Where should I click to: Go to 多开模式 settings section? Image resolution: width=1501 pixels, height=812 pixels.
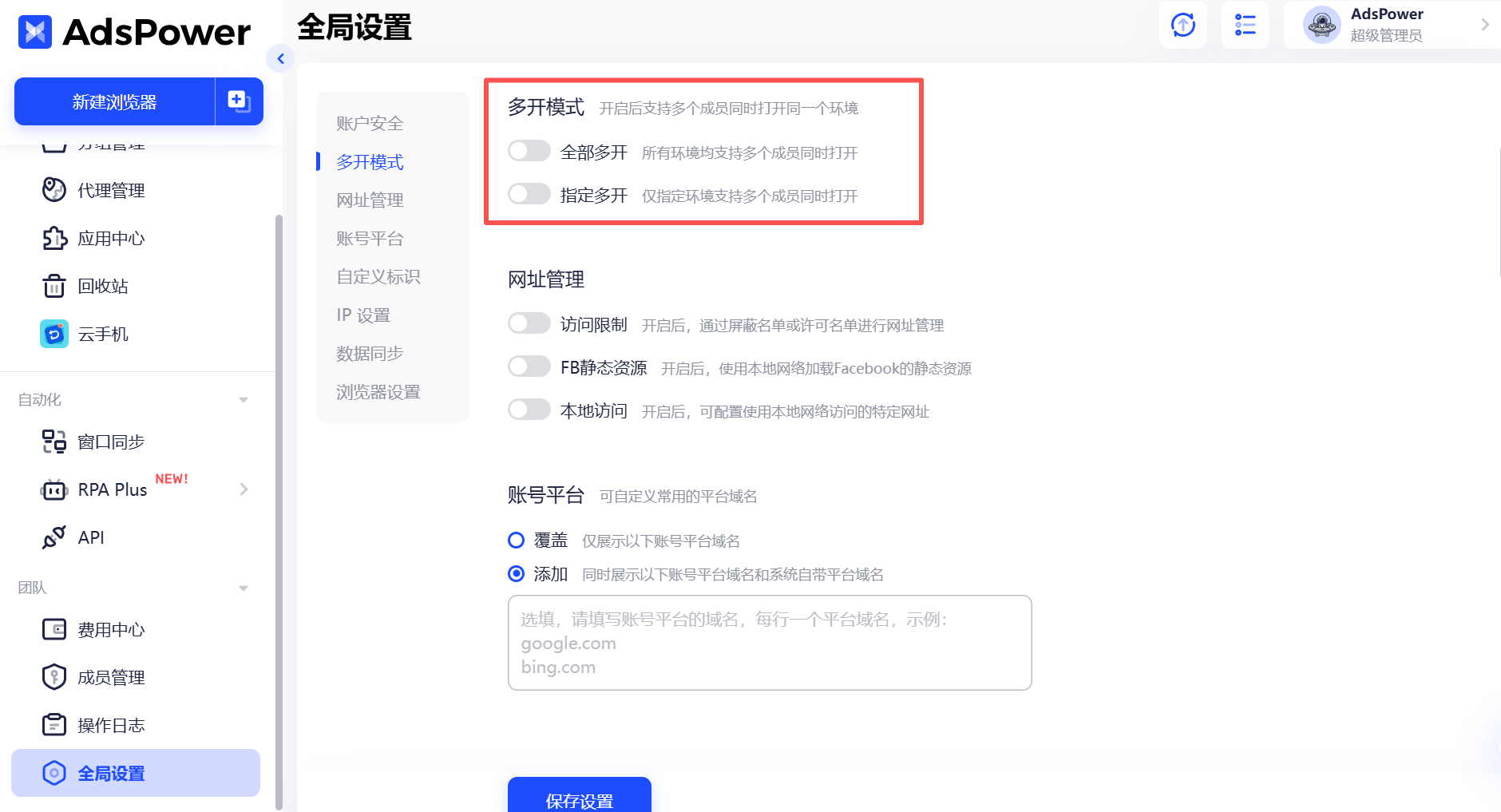370,162
